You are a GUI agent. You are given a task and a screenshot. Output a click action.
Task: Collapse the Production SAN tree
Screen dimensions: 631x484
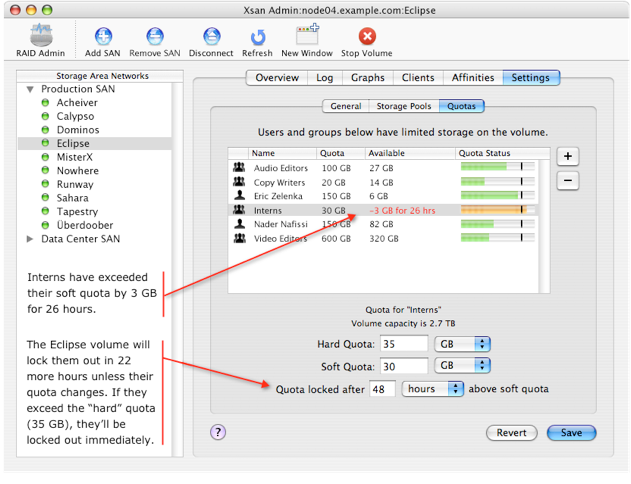(x=30, y=90)
